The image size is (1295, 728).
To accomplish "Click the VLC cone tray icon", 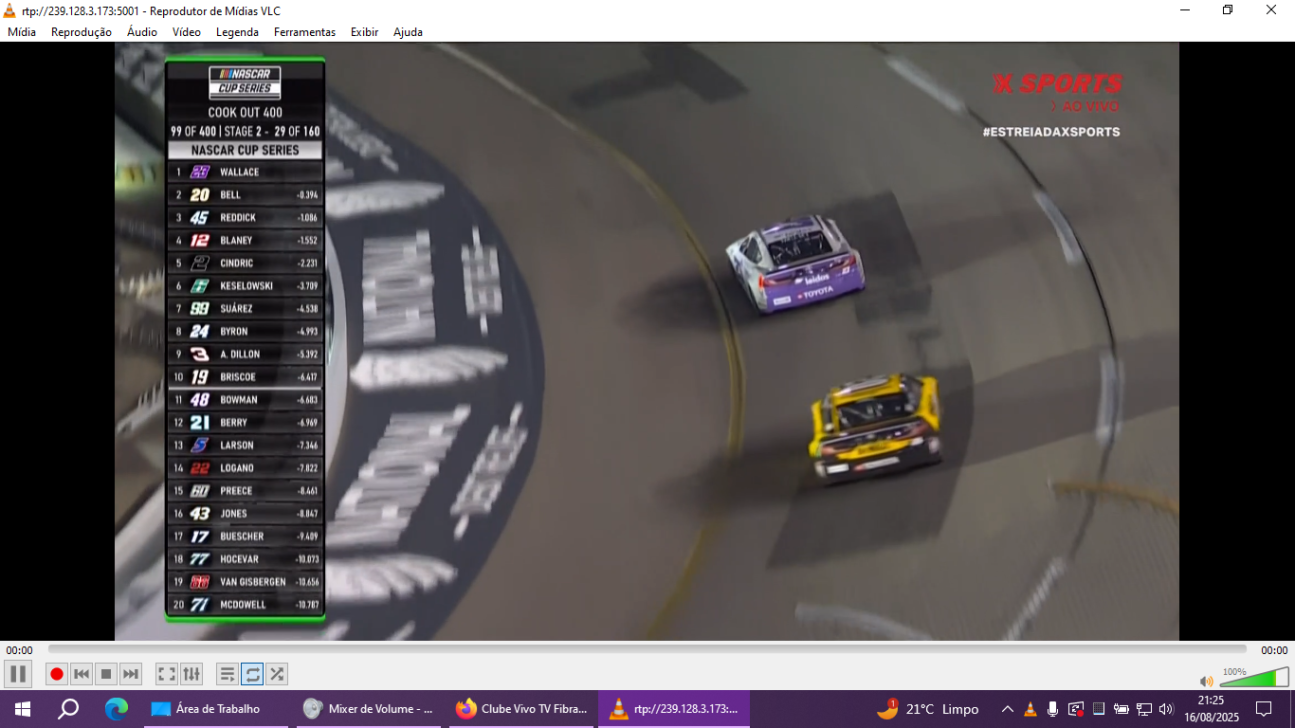I will (1031, 709).
